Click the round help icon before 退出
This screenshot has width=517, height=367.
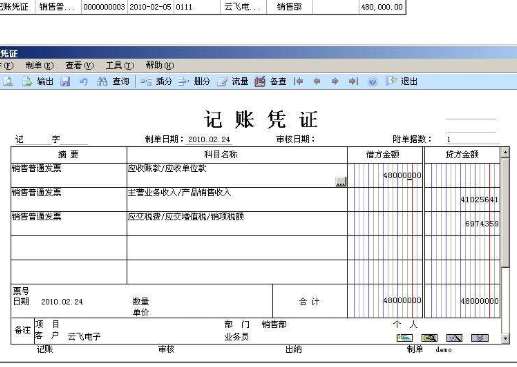click(x=373, y=82)
